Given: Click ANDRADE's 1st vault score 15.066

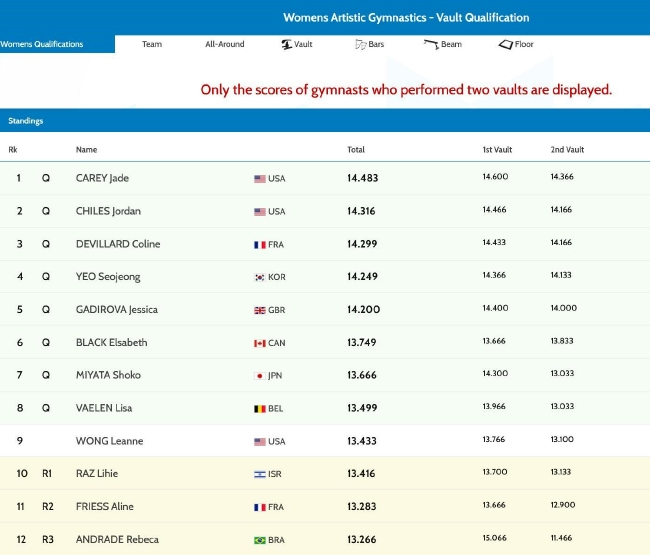Looking at the screenshot, I should [x=495, y=538].
